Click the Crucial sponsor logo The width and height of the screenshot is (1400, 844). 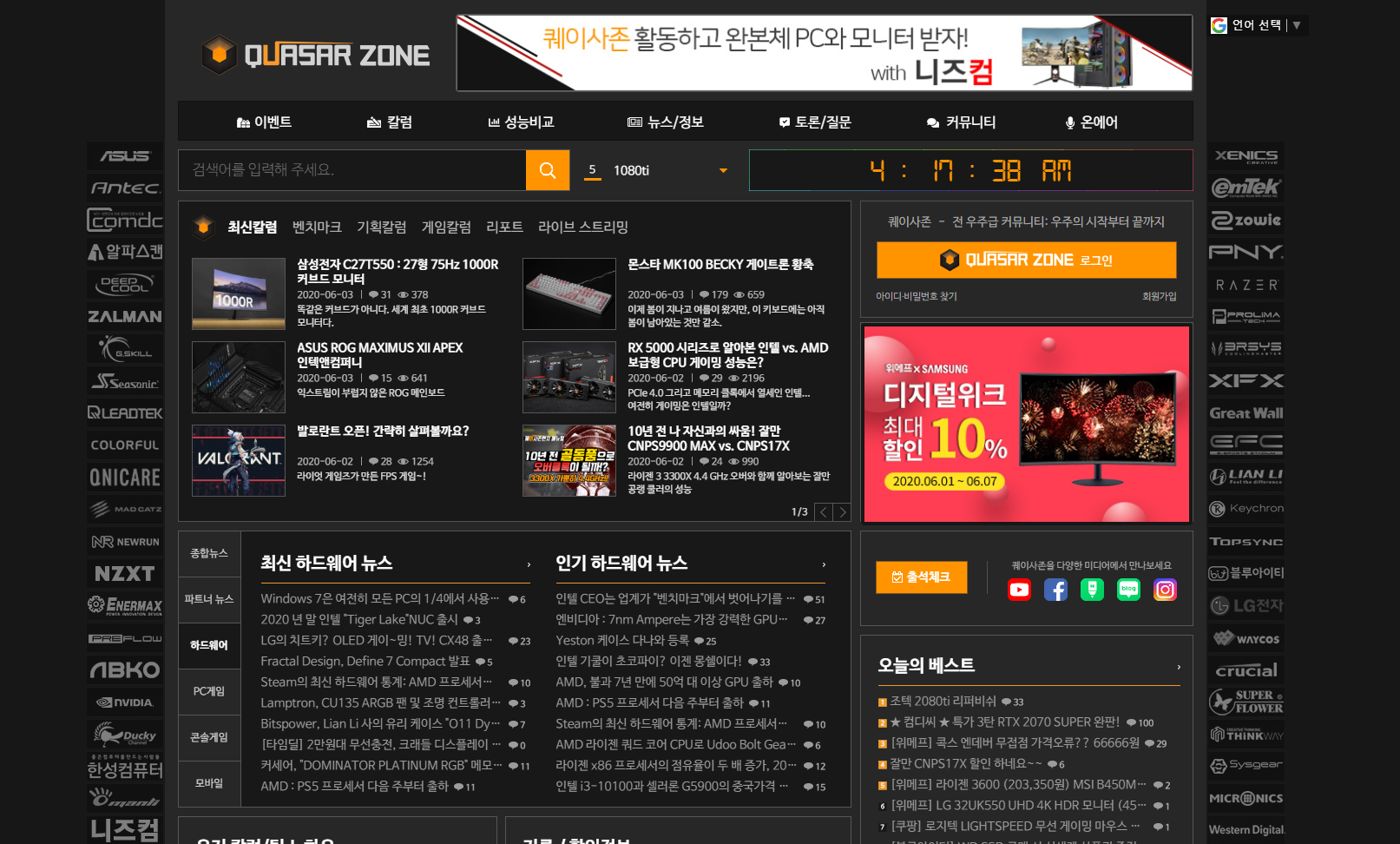coord(1246,670)
